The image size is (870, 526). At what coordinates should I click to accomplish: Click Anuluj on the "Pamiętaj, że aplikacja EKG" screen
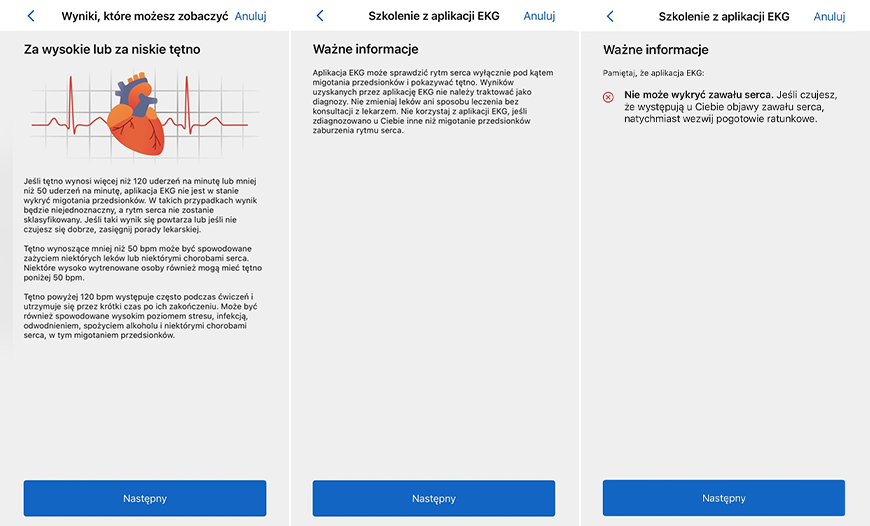tap(829, 16)
